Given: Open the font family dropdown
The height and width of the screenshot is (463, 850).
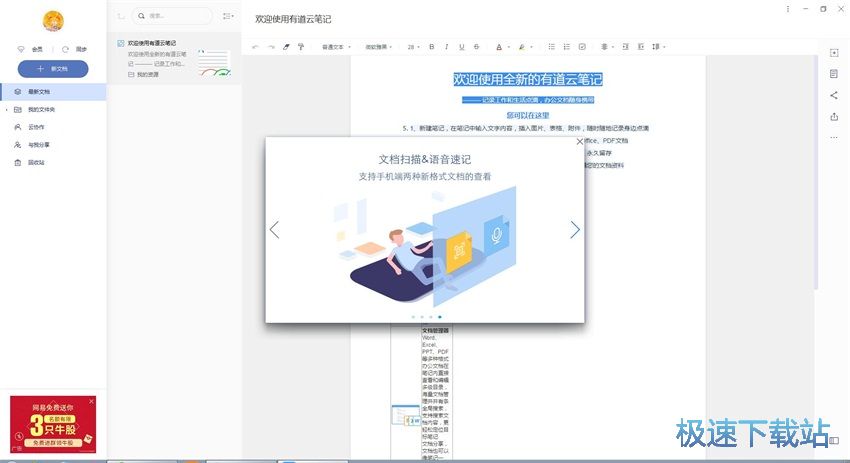Looking at the screenshot, I should tap(378, 47).
